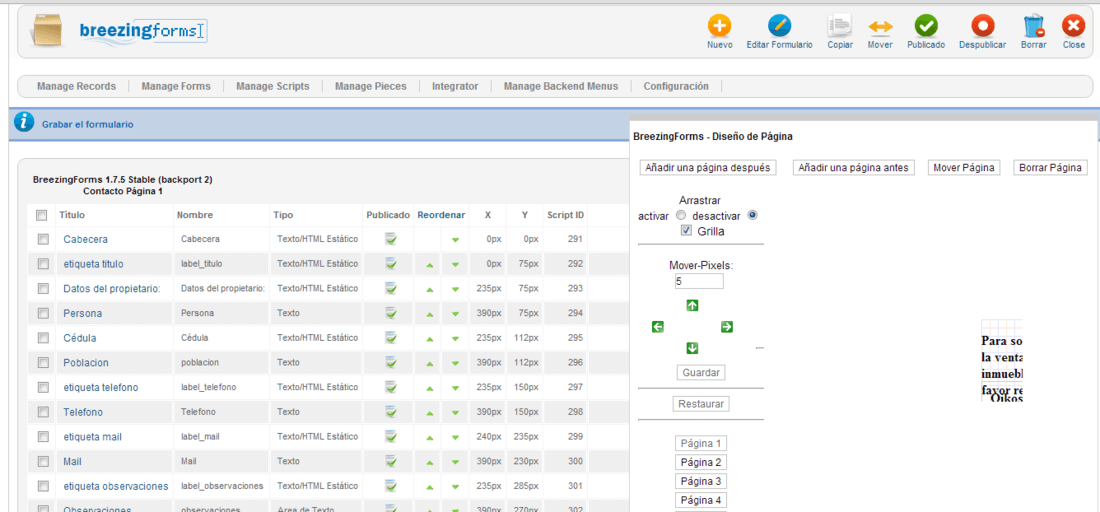
Task: Click the Mover Página button
Action: 963,168
